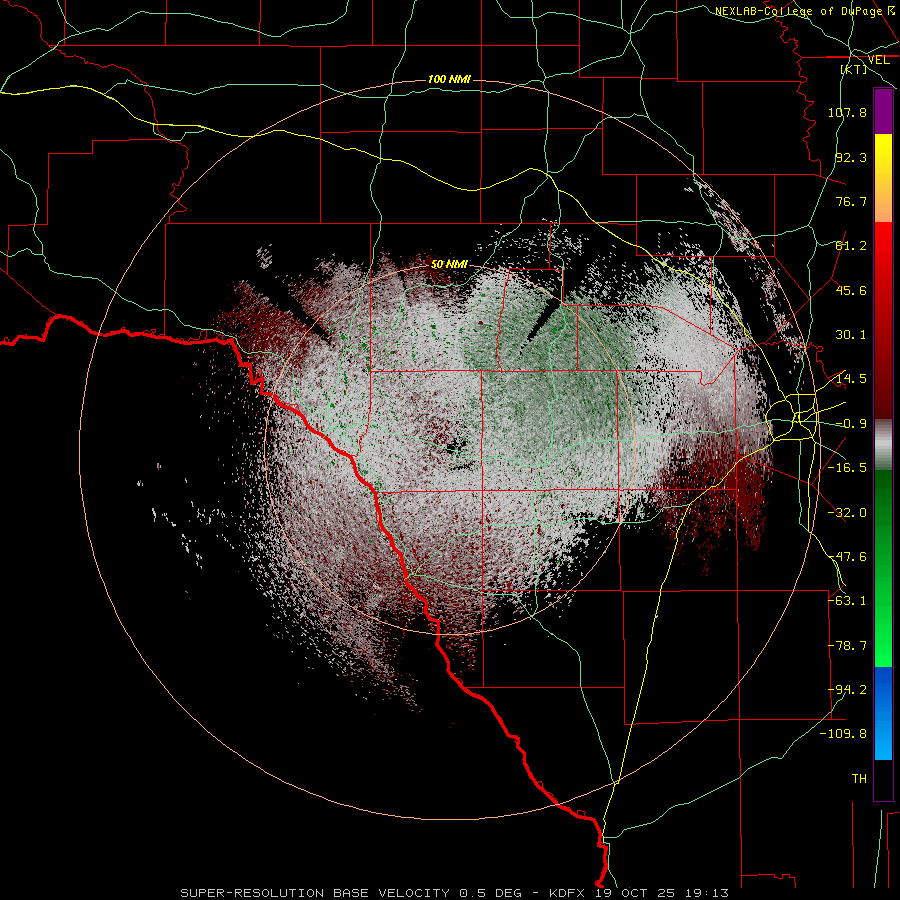Click the yellow-orange segment of the color bar
Viewport: 900px width, 900px height.
tap(883, 178)
